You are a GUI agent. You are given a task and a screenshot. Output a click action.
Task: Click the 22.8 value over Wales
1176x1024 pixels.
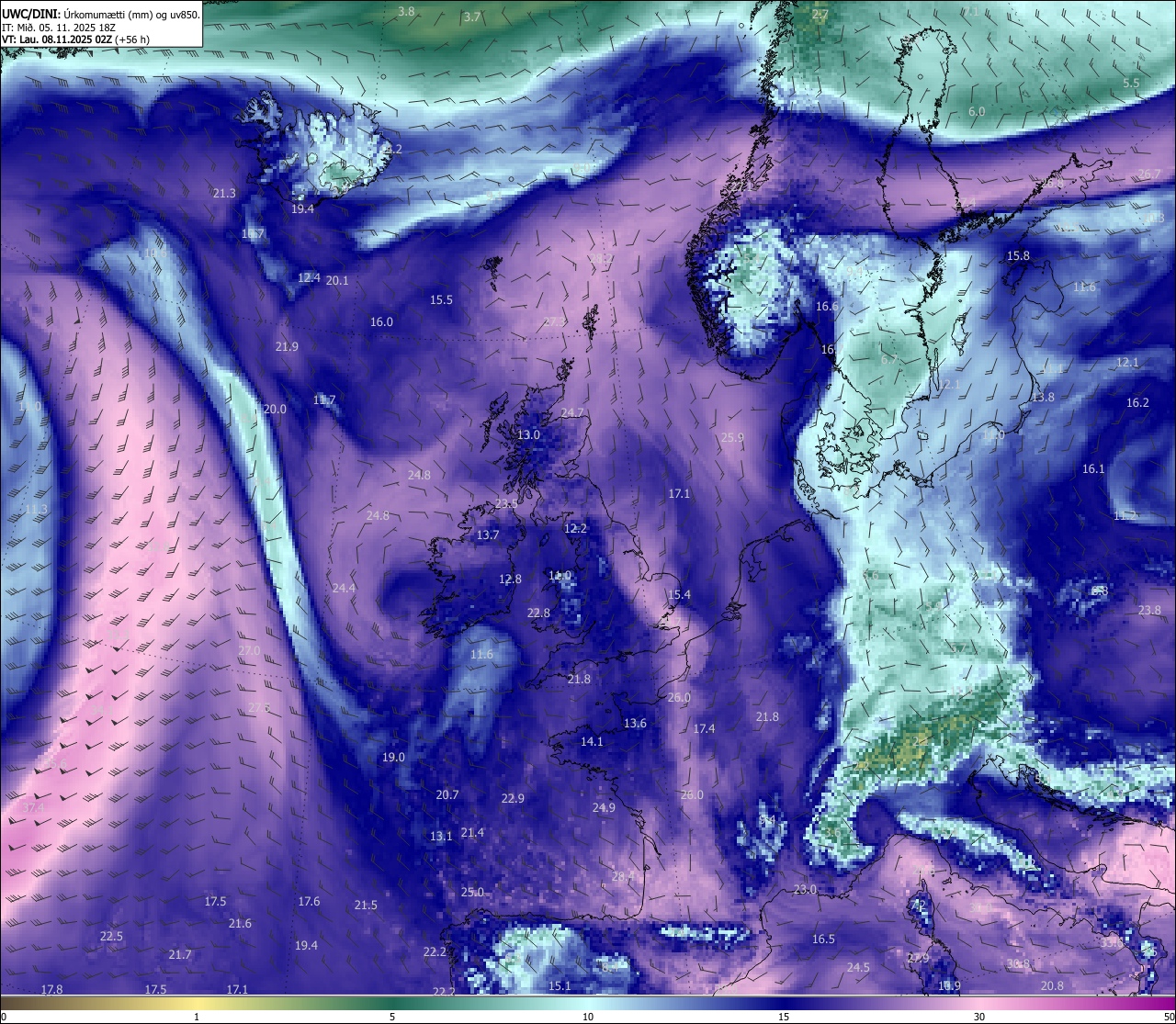coord(538,613)
